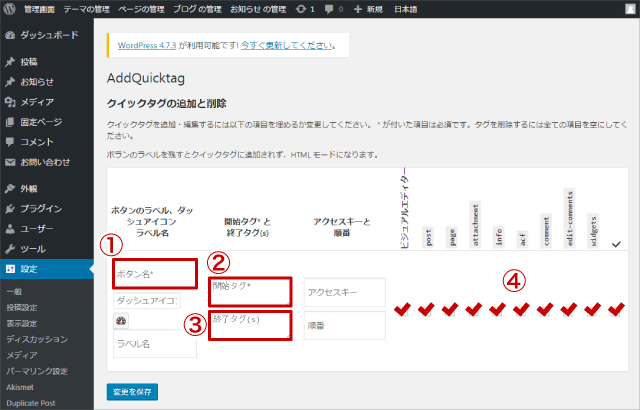Click the pushpin icon beside 投稿
Image resolution: width=640 pixels, height=410 pixels.
click(10, 62)
